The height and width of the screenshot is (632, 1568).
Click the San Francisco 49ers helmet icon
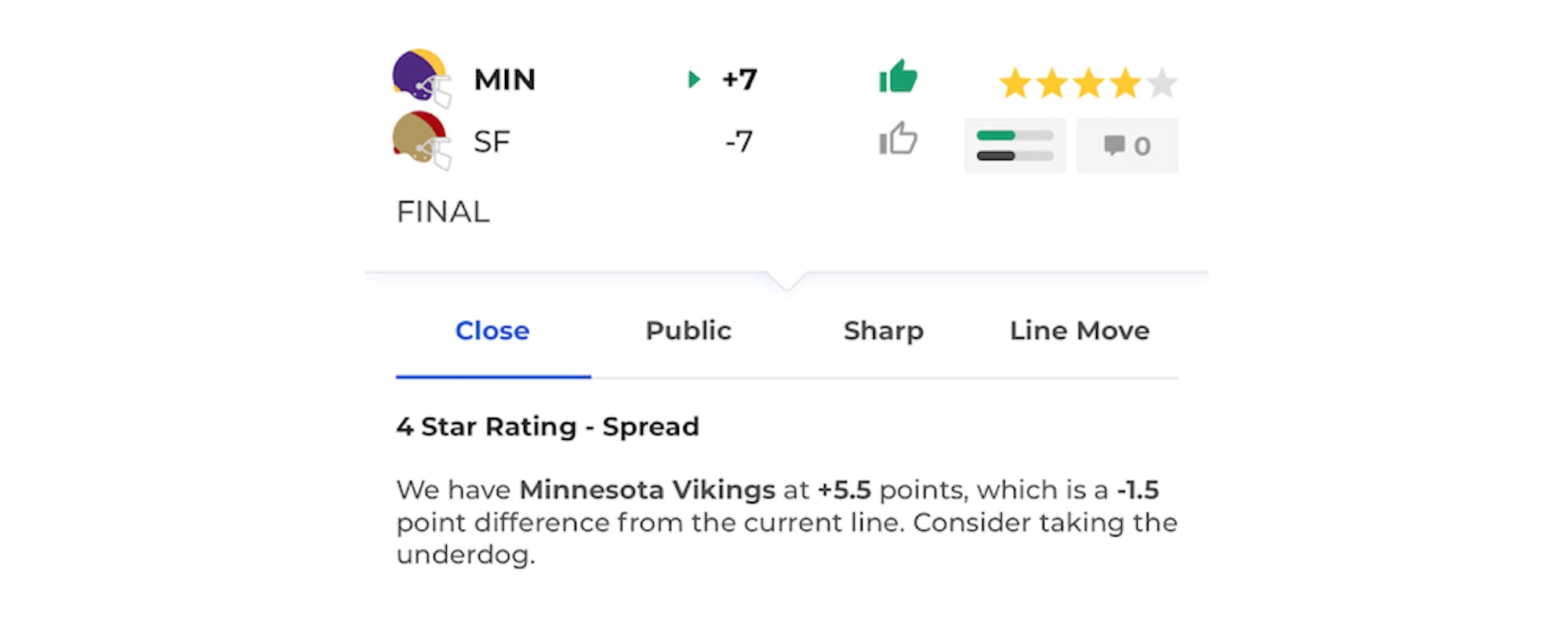coord(422,140)
